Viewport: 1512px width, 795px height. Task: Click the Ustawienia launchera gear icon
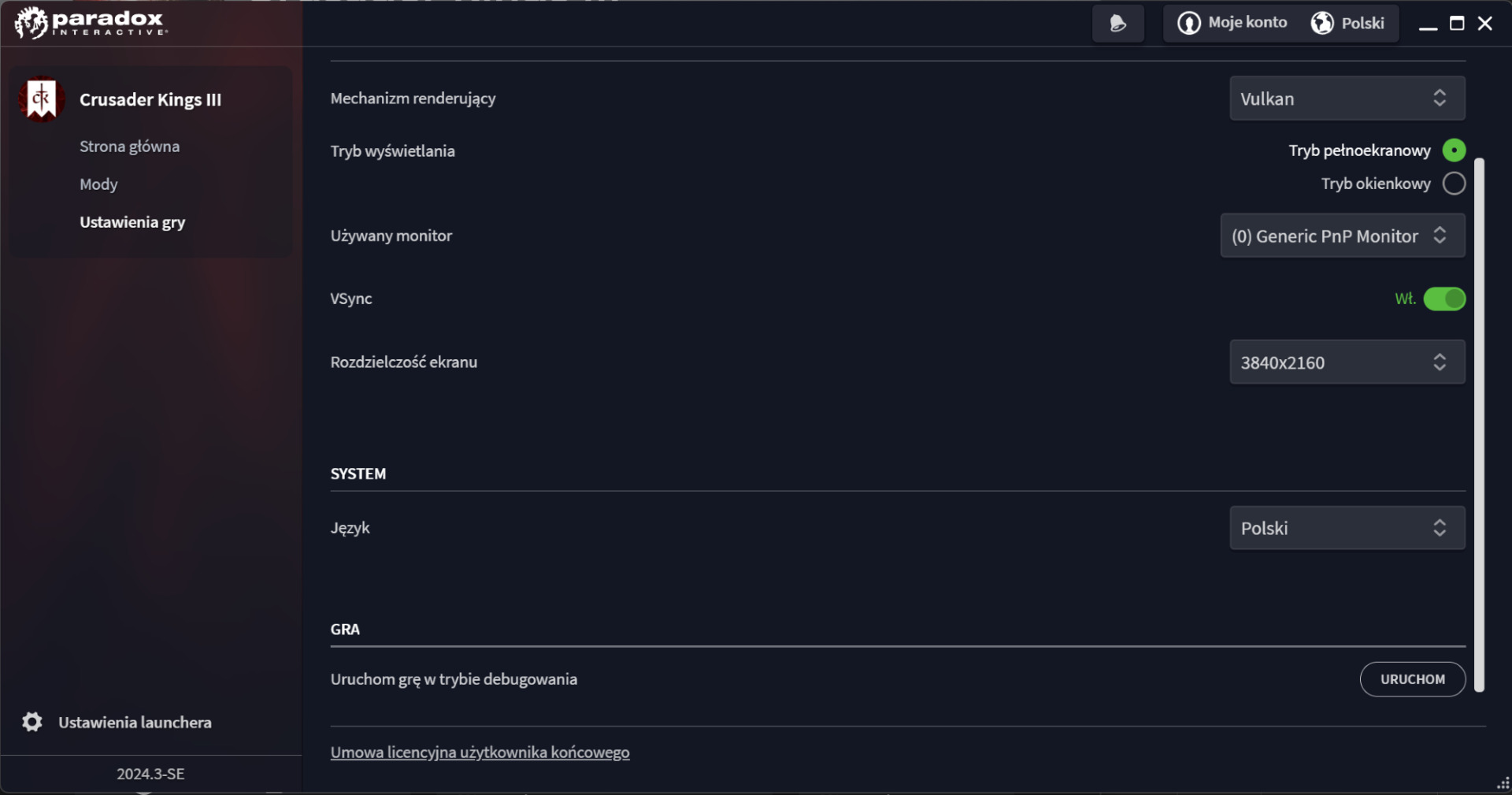pyautogui.click(x=32, y=722)
